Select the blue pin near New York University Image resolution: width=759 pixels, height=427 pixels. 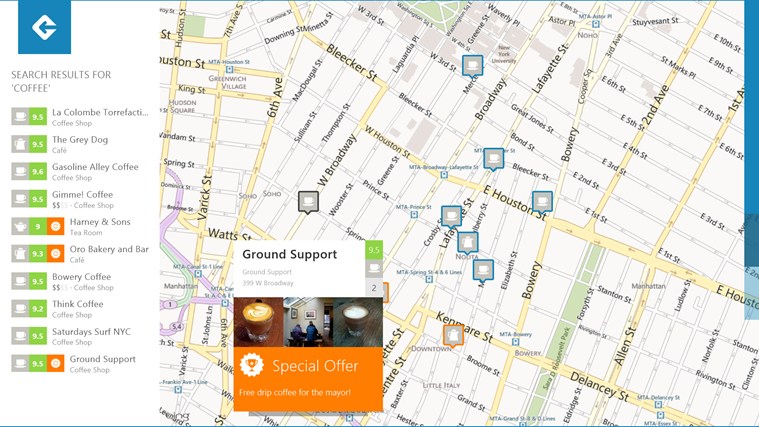click(x=472, y=65)
